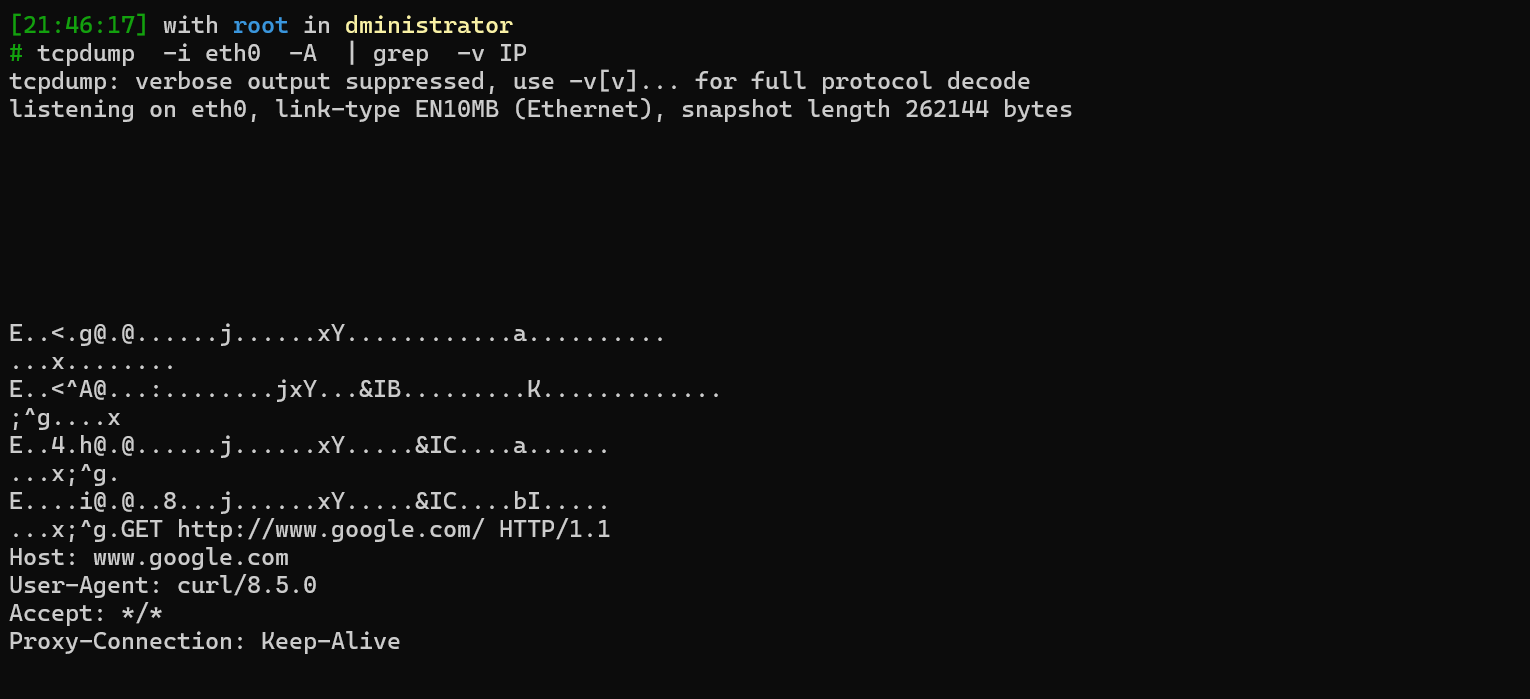1530x699 pixels.
Task: Click the Proxy-Connection Keep-Alive header
Action: point(204,641)
